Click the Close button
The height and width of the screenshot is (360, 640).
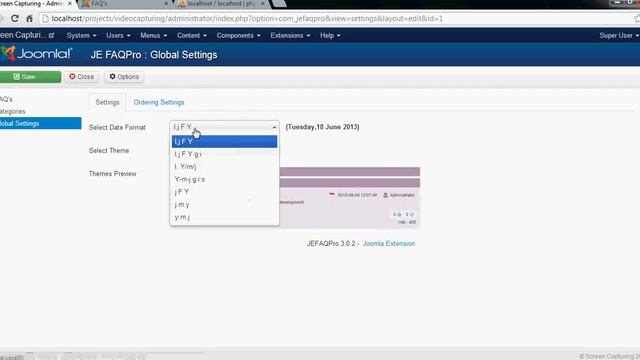[82, 77]
